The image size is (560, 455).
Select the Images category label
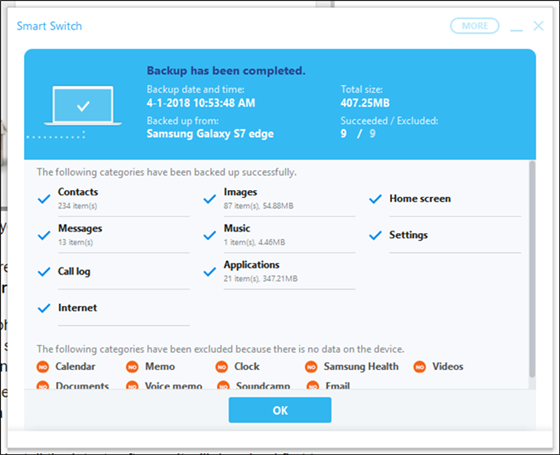240,192
